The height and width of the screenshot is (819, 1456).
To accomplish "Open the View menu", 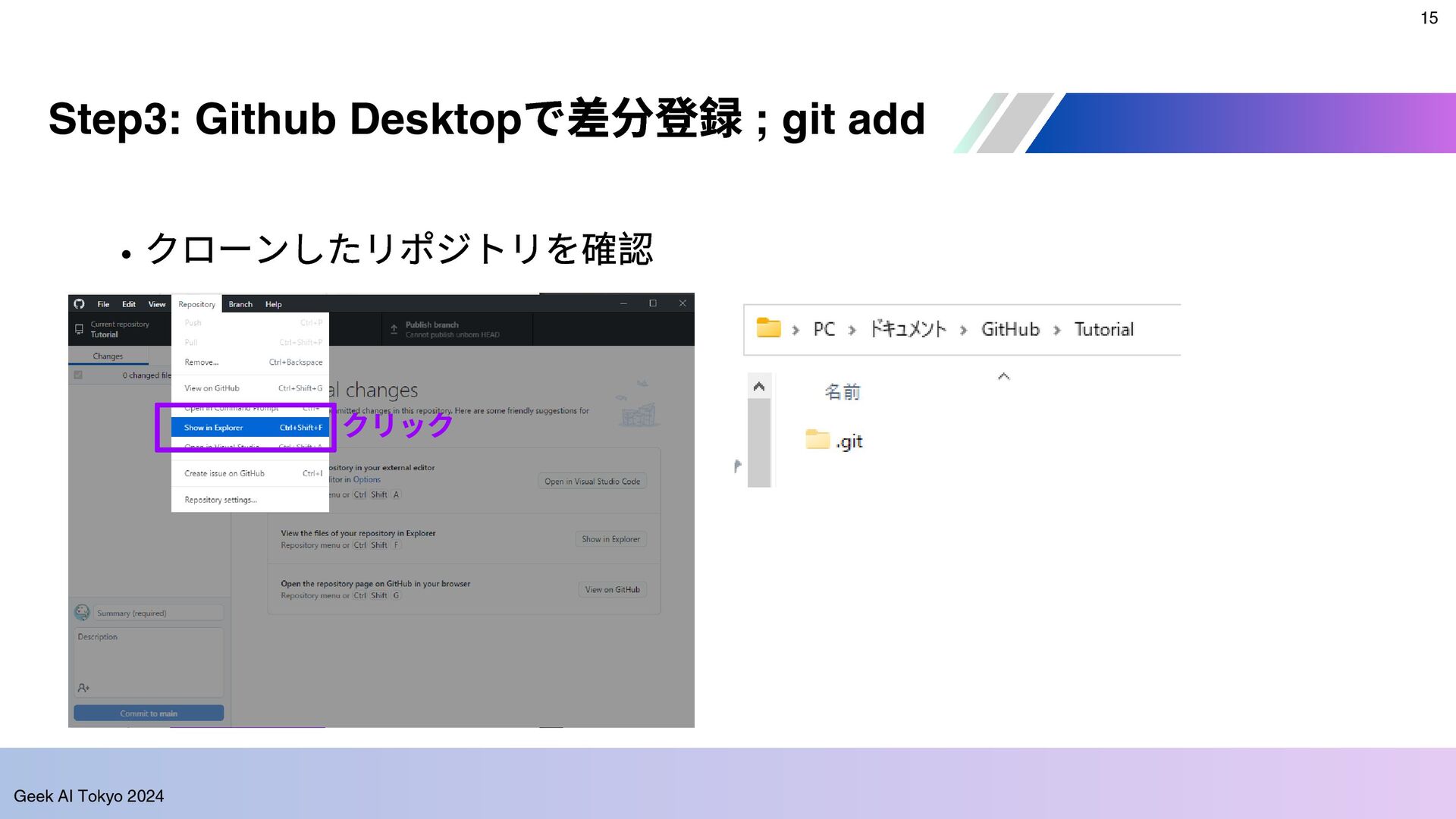I will [x=157, y=304].
